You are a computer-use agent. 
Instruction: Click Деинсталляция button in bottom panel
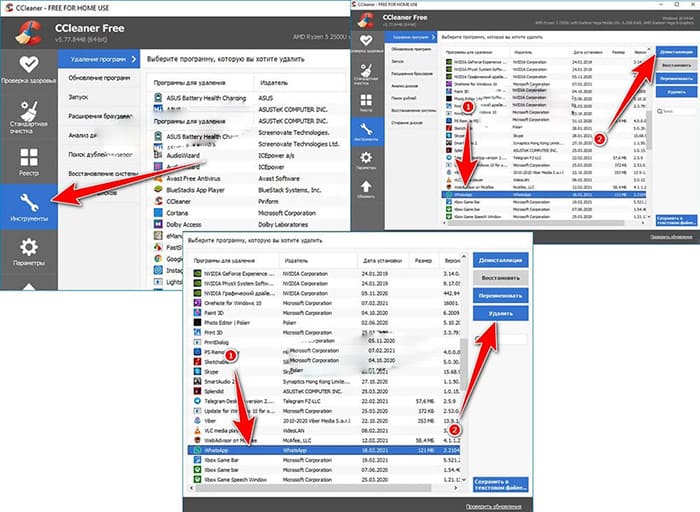pyautogui.click(x=500, y=260)
